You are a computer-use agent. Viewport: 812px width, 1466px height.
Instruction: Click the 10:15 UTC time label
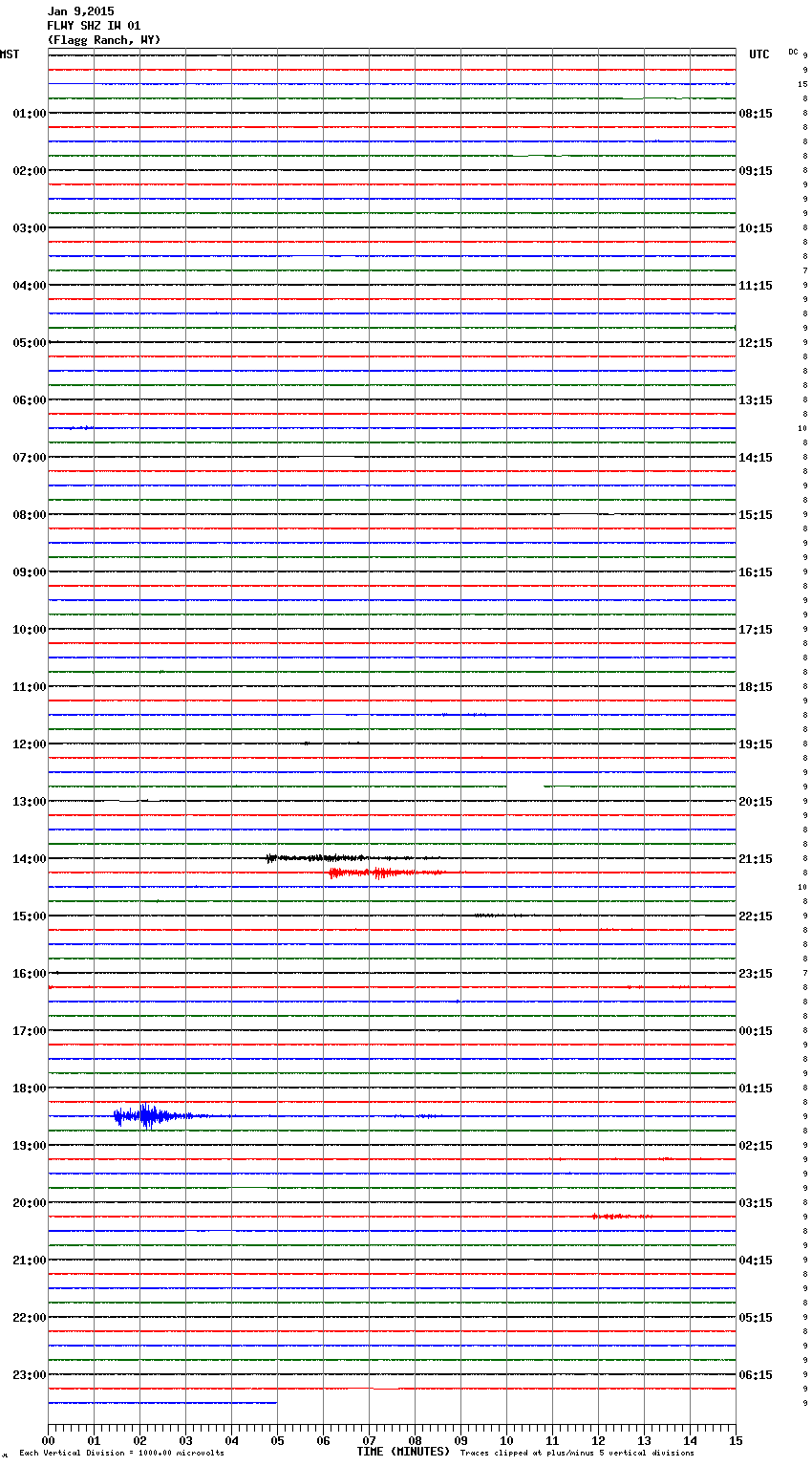pos(756,228)
